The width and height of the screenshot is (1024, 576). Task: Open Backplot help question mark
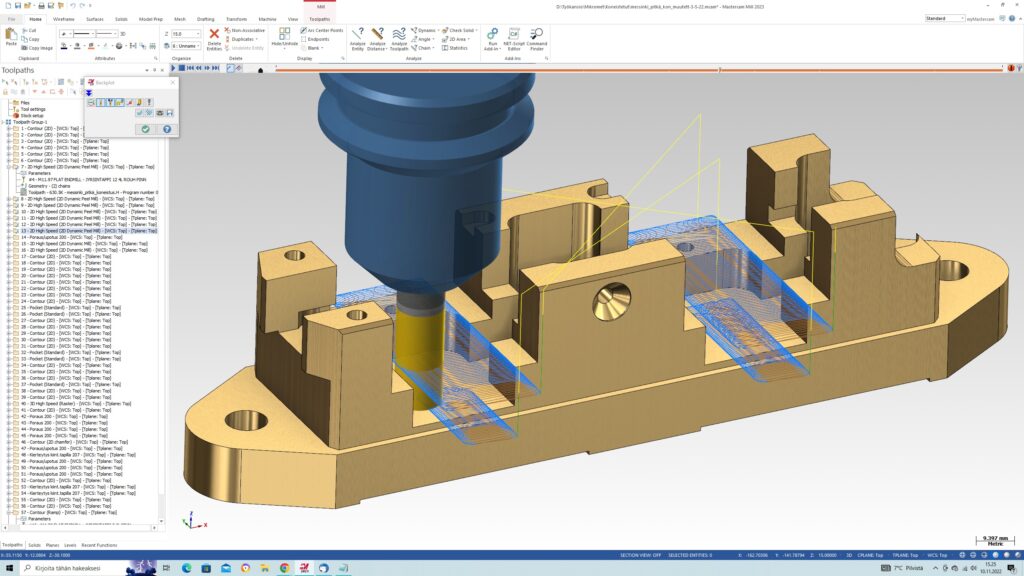166,129
